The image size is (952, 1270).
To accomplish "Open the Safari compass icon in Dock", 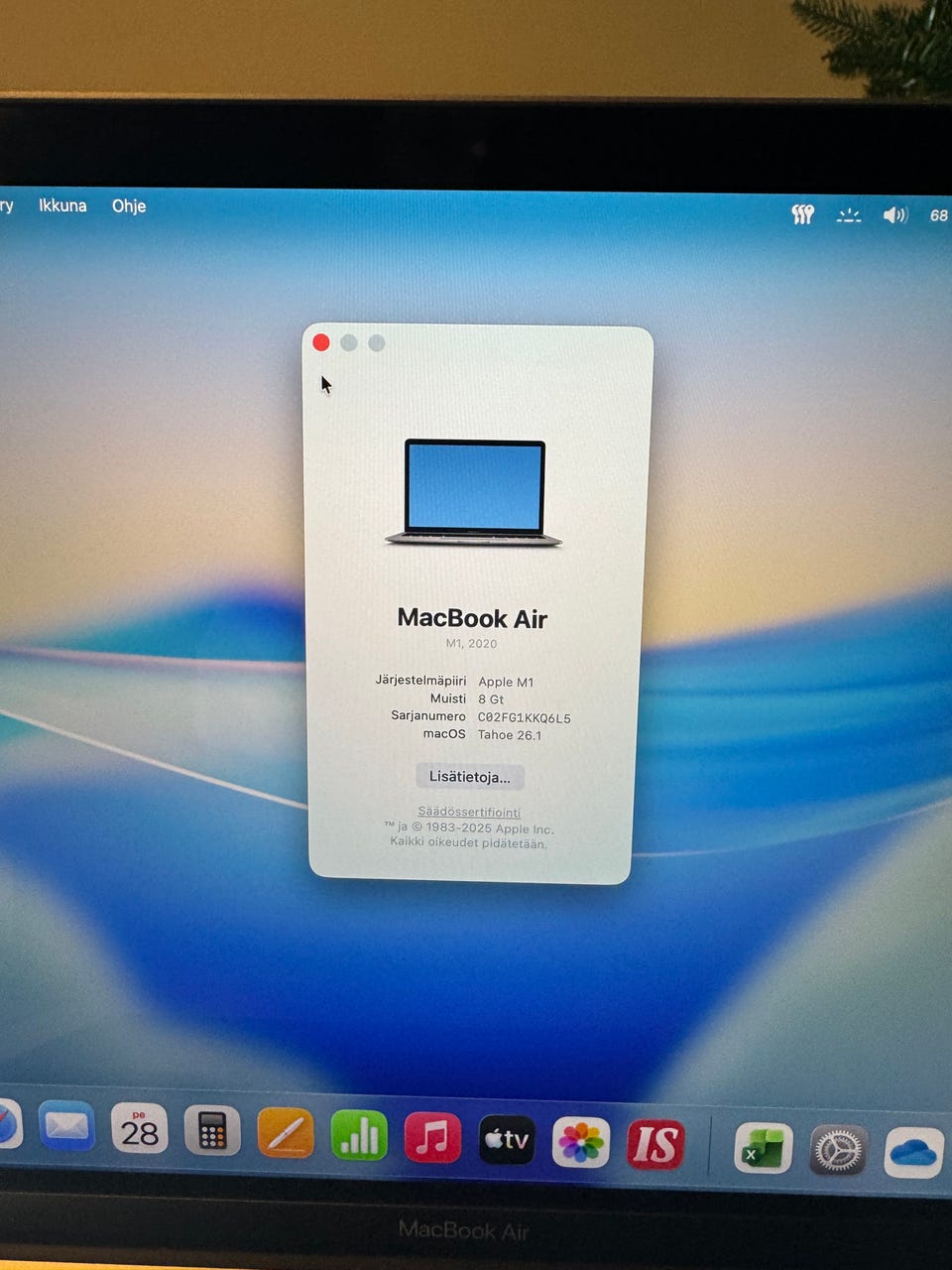I will (x=8, y=1125).
